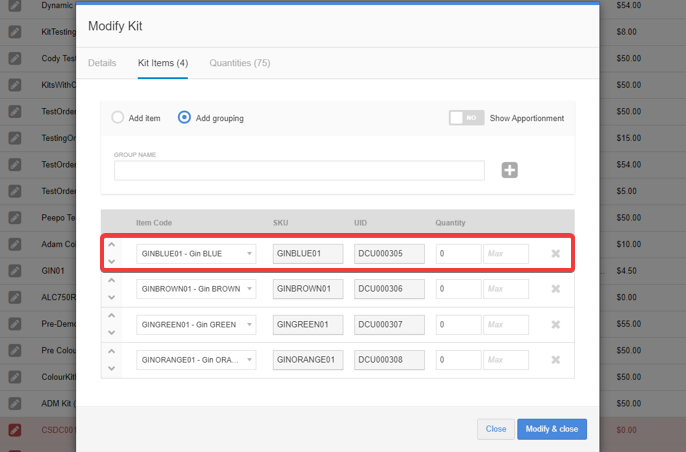This screenshot has height=452, width=686.
Task: Move GINGREEN01 row down with arrow
Action: [112, 333]
